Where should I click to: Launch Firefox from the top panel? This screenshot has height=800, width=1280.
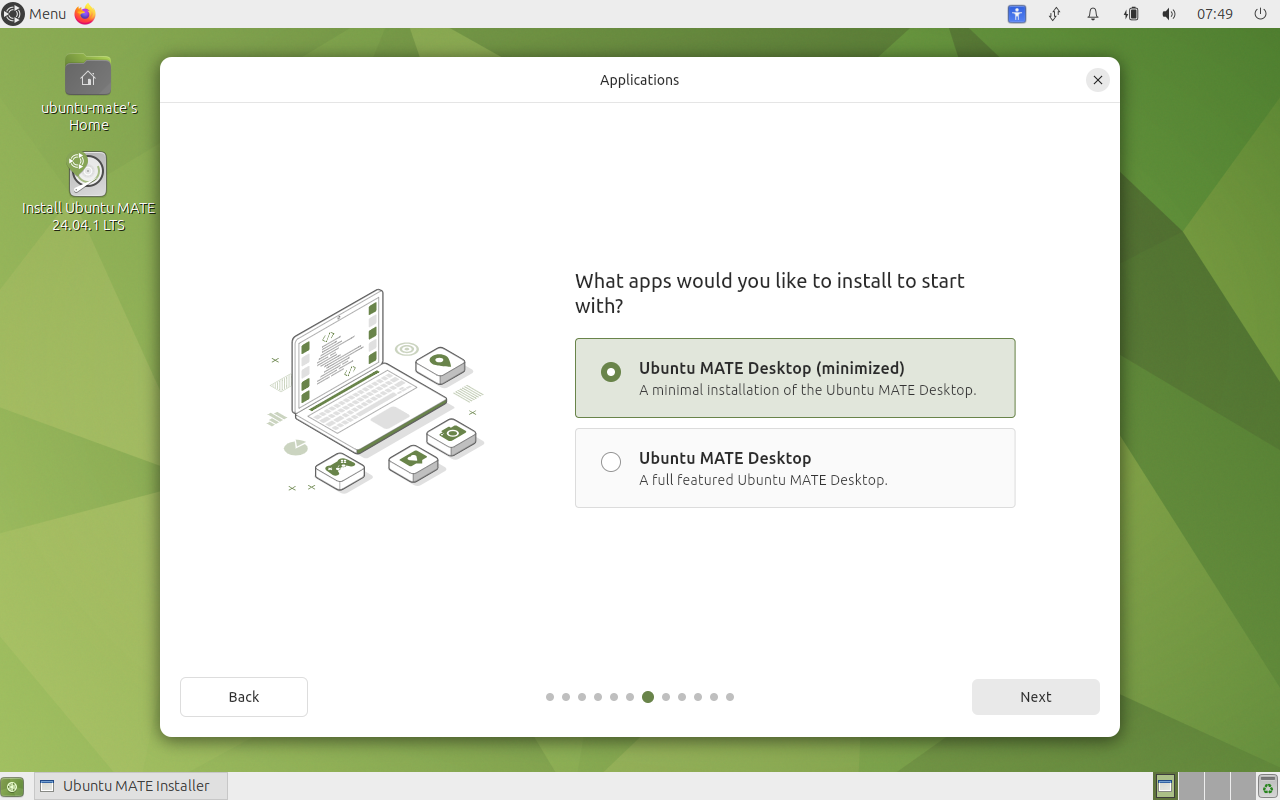coord(85,14)
